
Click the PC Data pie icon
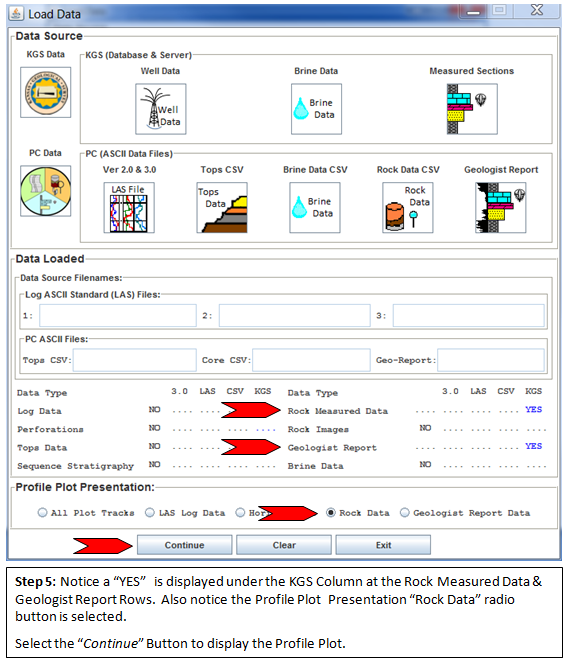tap(46, 191)
